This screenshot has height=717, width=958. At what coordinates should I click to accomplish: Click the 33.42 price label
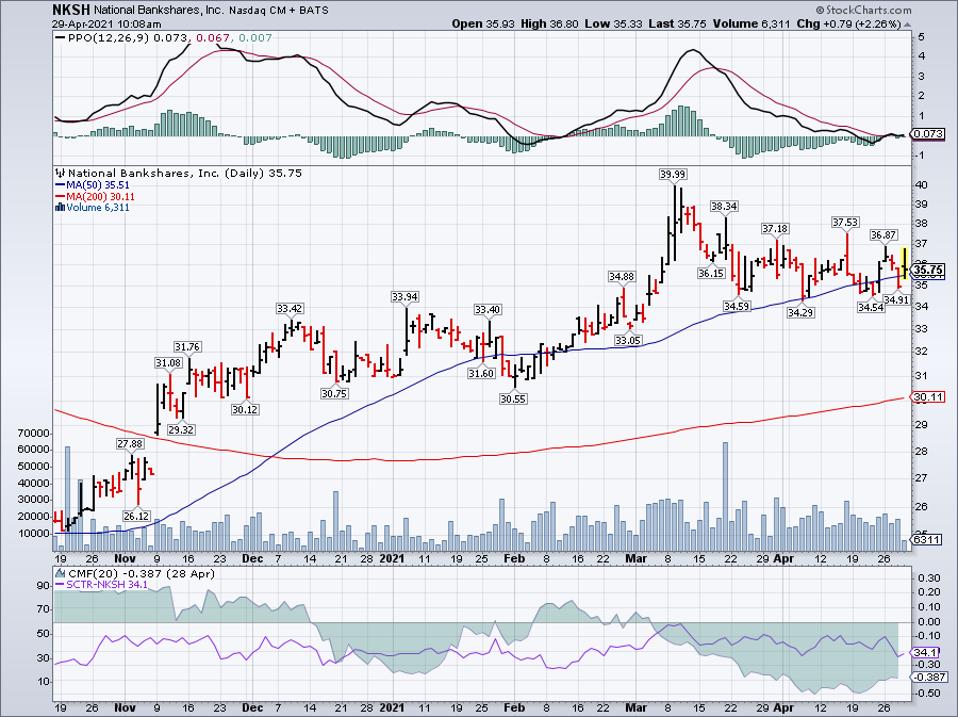click(290, 308)
